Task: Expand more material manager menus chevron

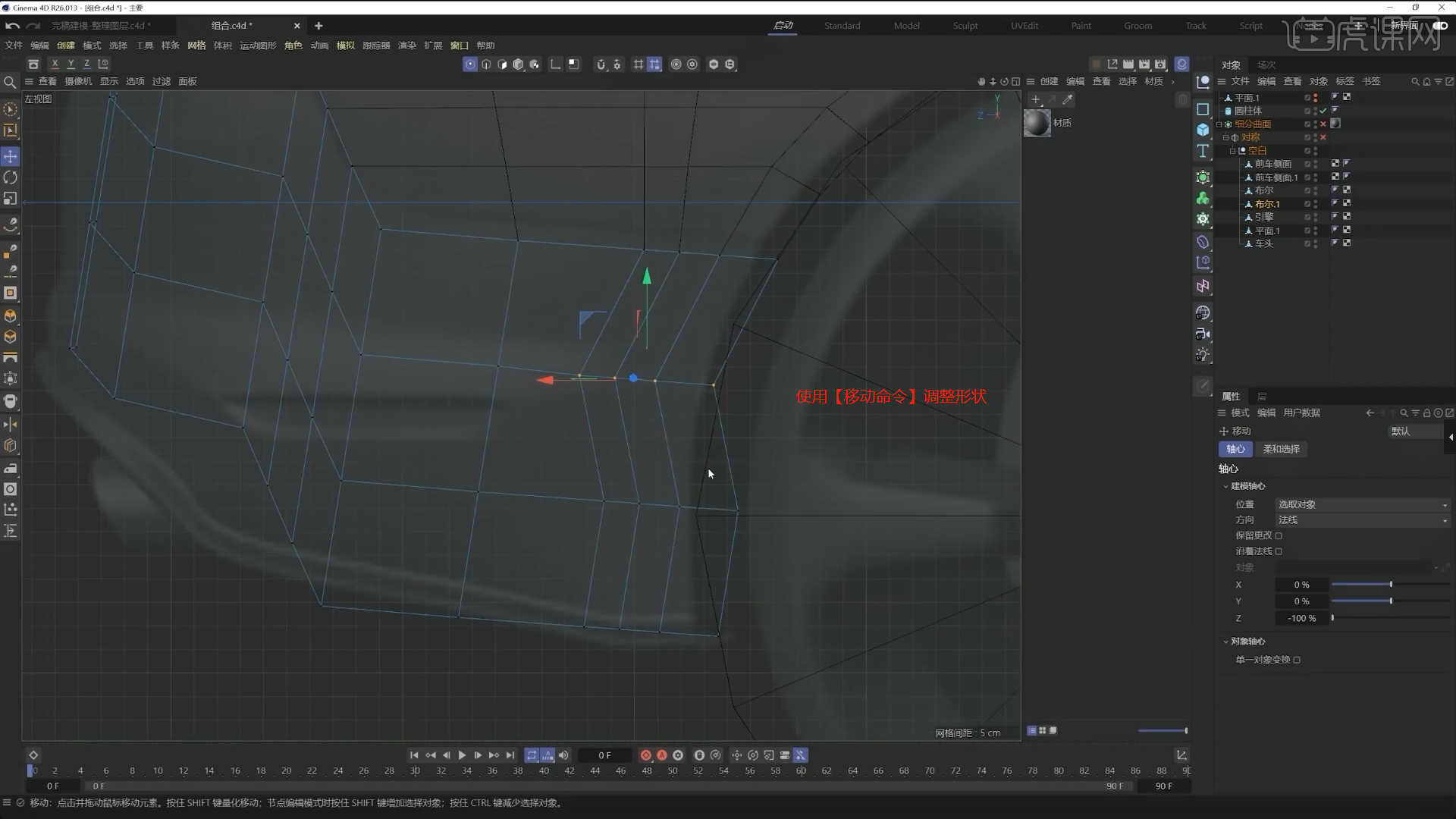Action: click(1173, 81)
